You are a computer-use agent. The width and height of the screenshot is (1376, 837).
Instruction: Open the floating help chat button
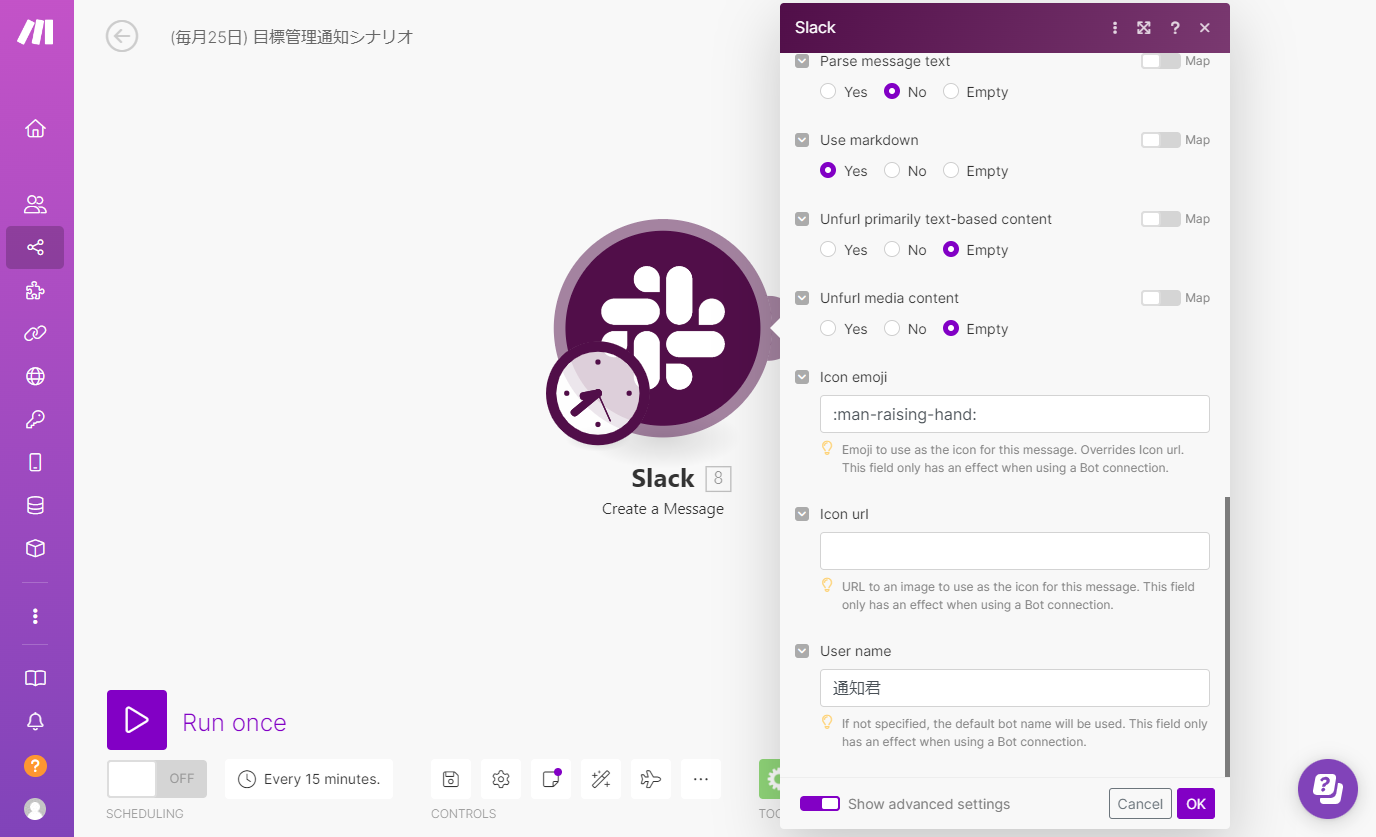click(1328, 789)
